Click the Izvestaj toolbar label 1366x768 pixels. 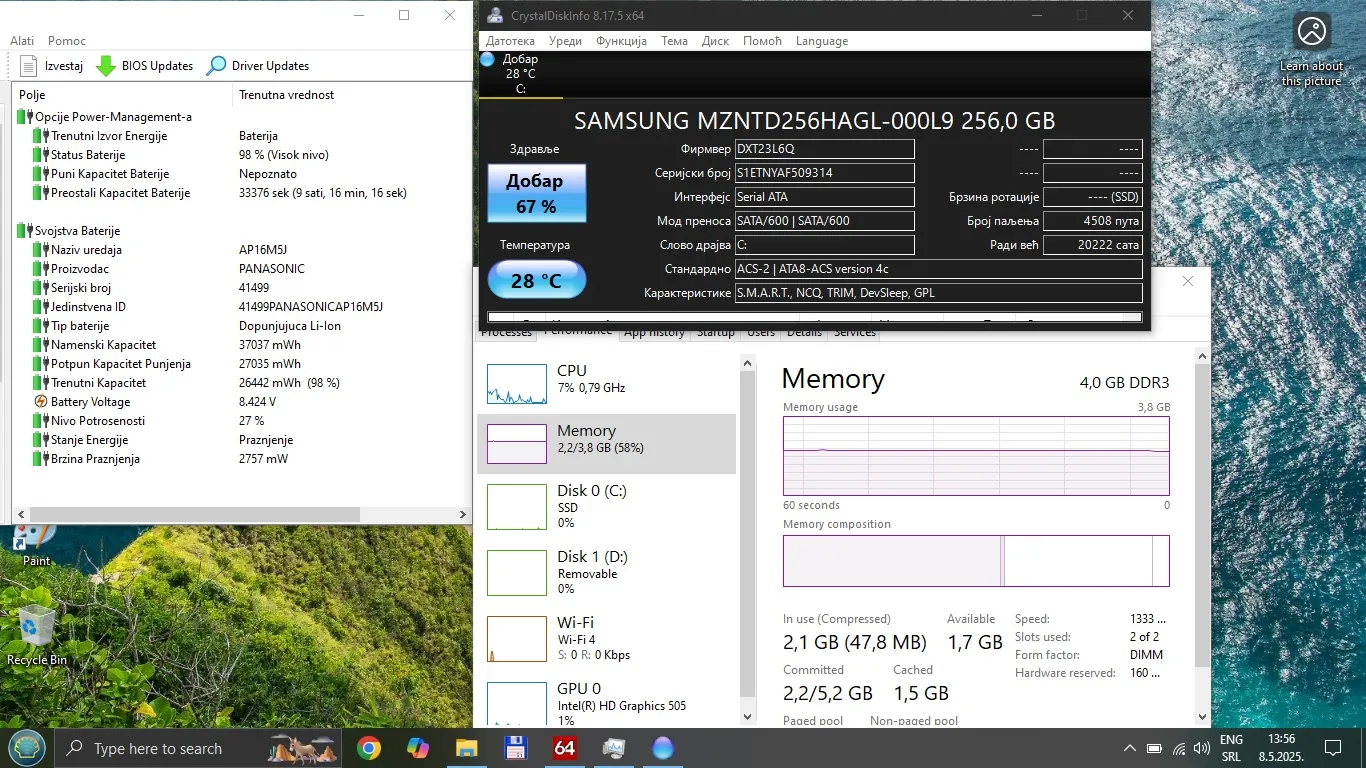click(64, 66)
